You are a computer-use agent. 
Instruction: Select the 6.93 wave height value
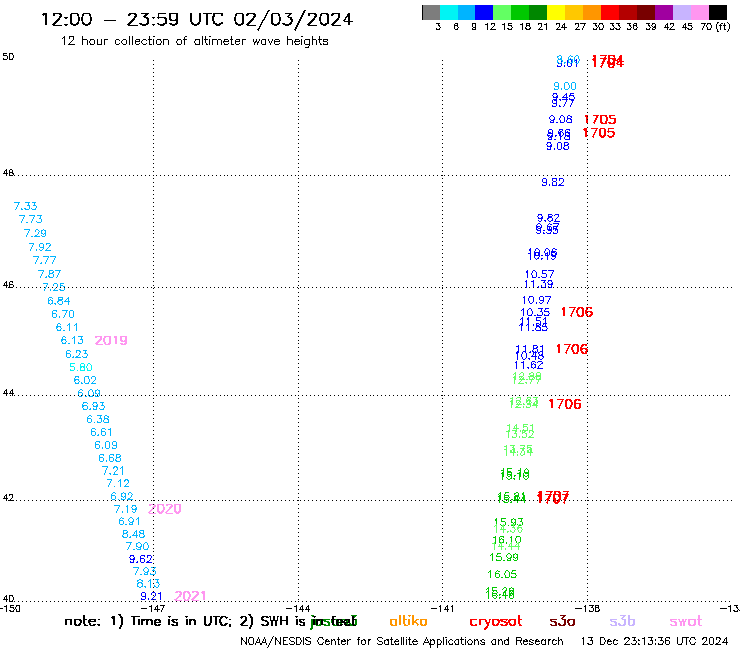tap(93, 406)
